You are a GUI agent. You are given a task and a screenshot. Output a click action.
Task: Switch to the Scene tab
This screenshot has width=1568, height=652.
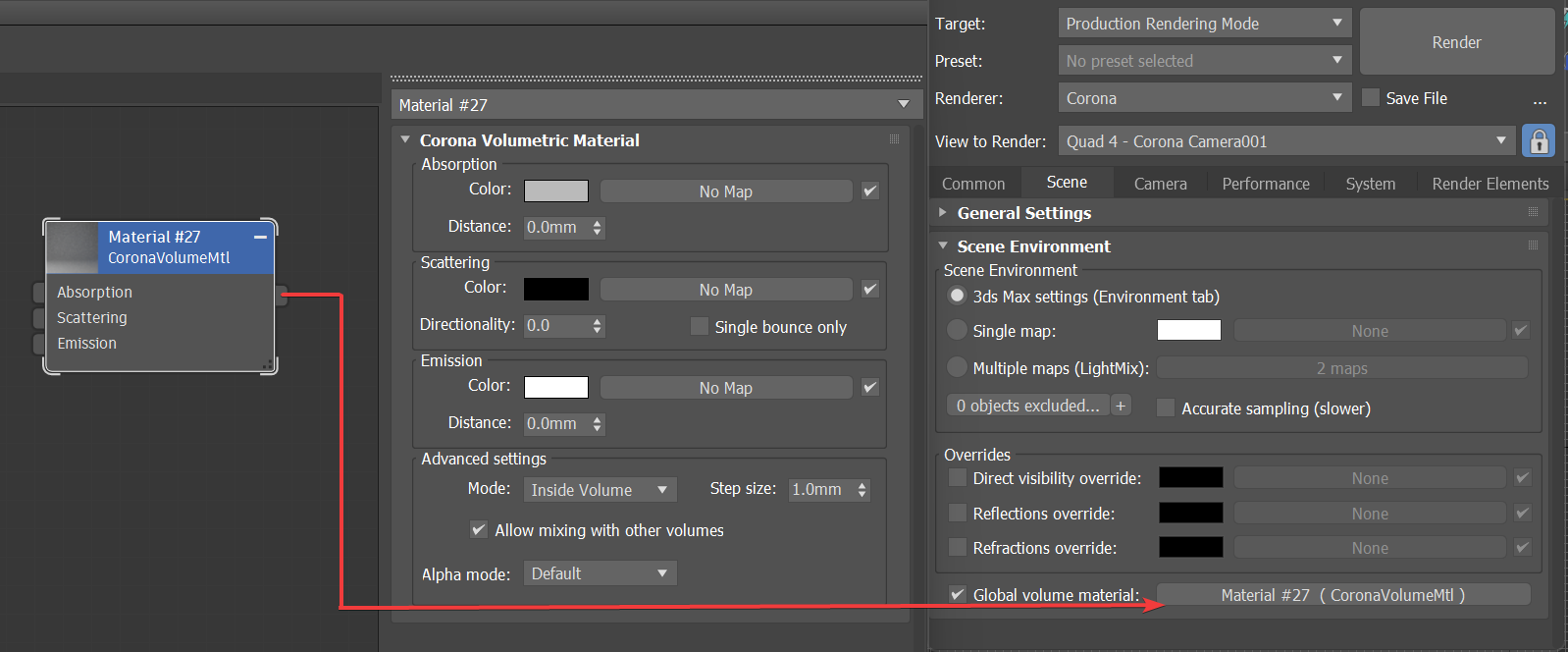[1067, 182]
